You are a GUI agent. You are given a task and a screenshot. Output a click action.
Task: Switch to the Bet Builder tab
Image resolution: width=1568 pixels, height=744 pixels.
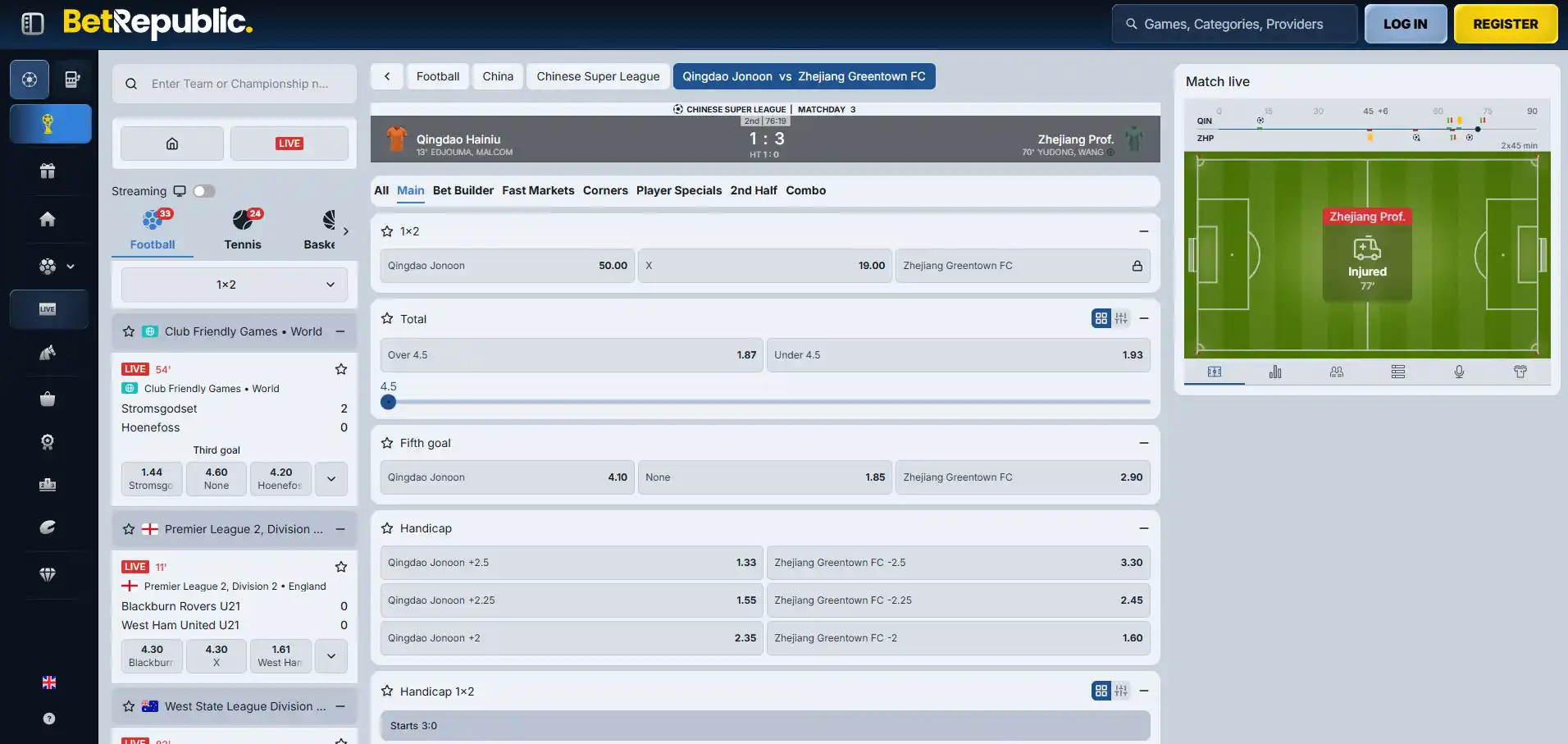click(x=463, y=190)
